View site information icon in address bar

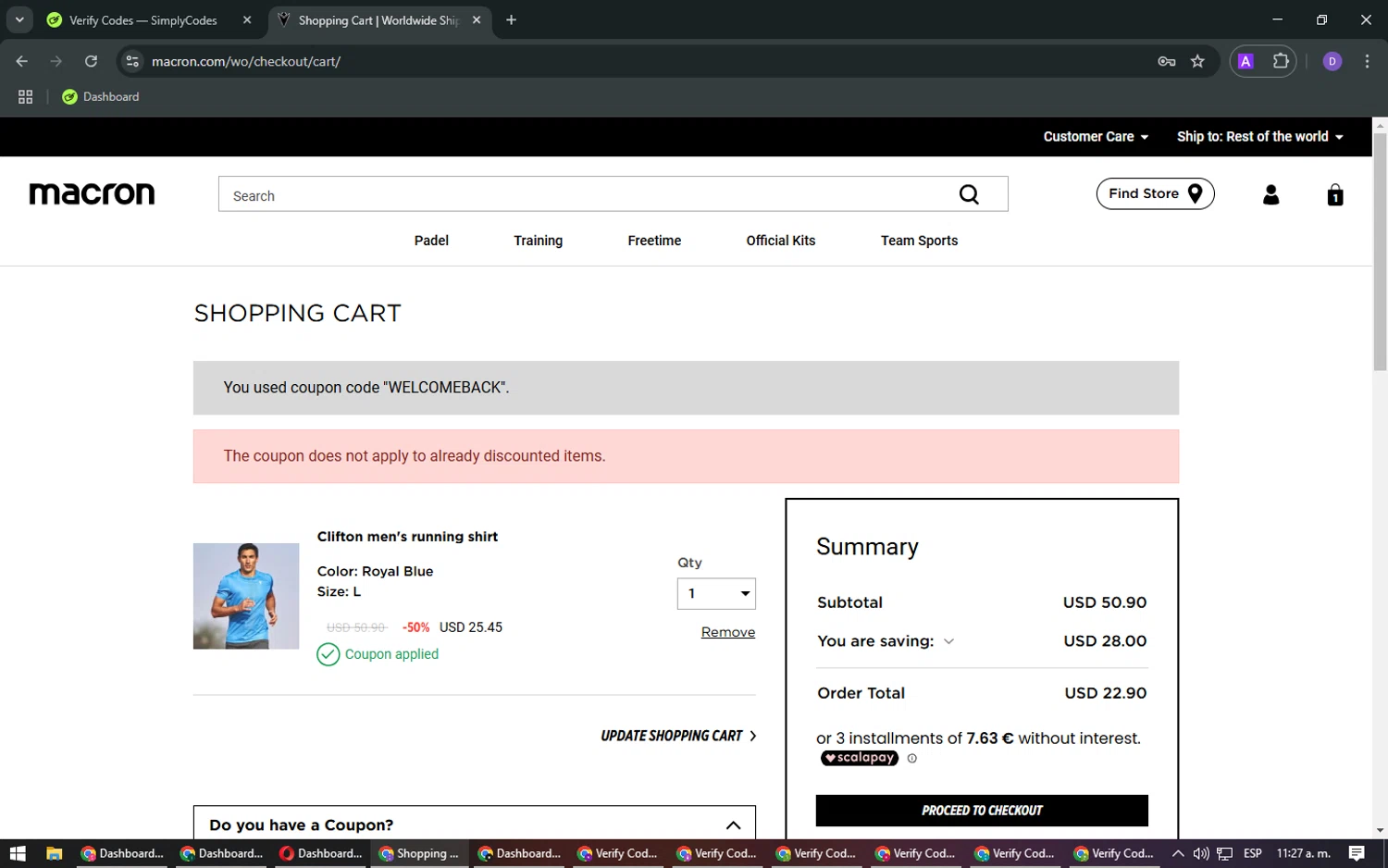click(x=132, y=61)
